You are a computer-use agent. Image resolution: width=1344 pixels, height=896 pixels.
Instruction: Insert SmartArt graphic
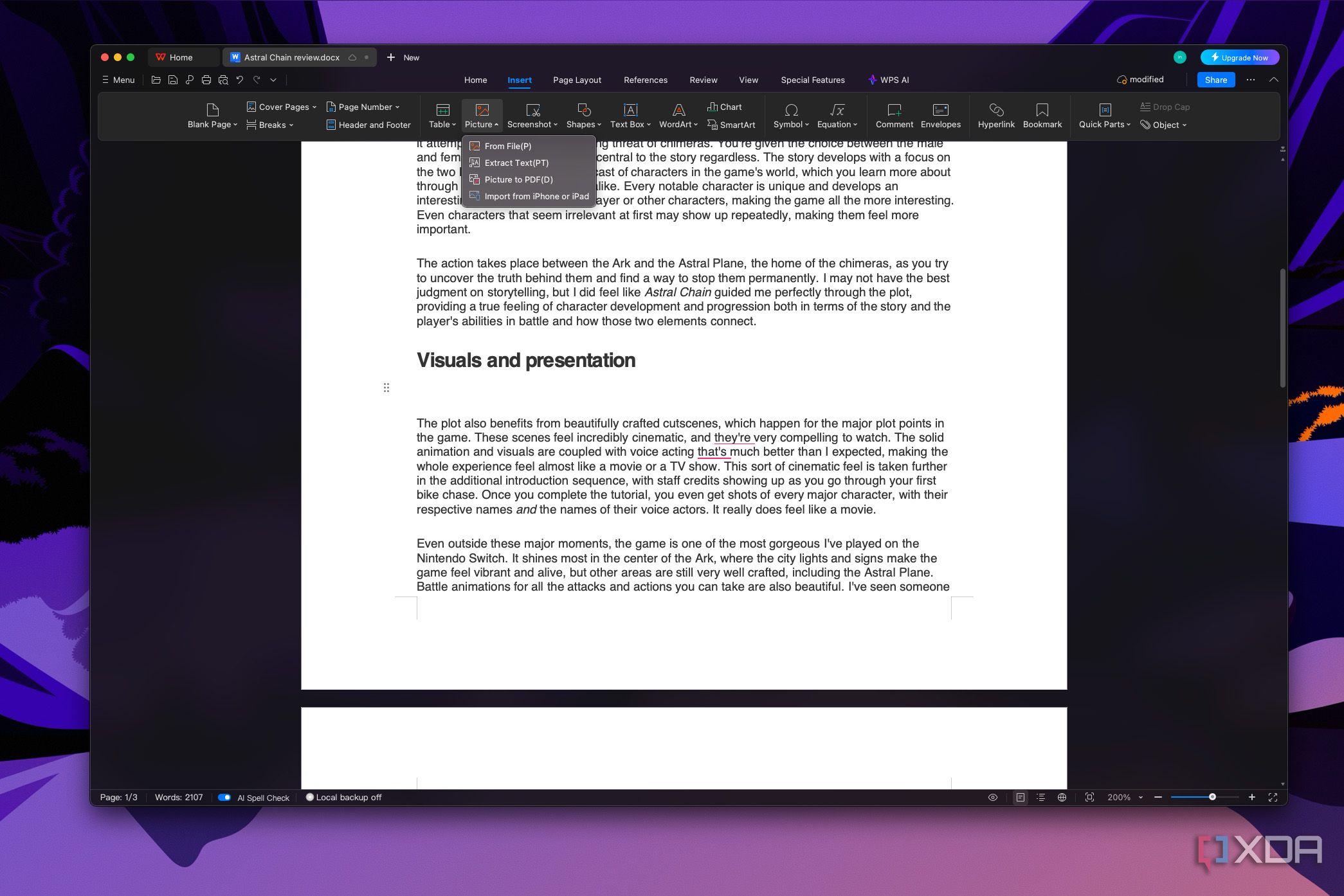(x=731, y=125)
